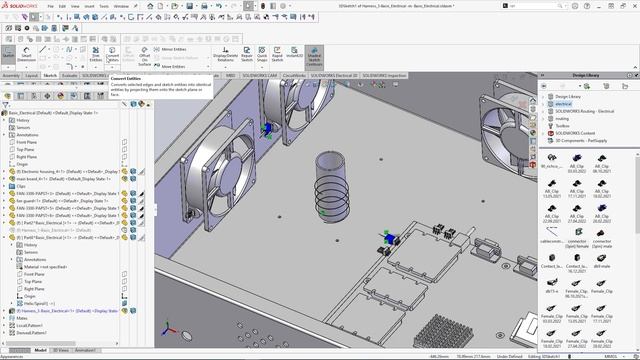The image size is (640, 360).
Task: Open the Insert menu
Action: (x=89, y=7)
